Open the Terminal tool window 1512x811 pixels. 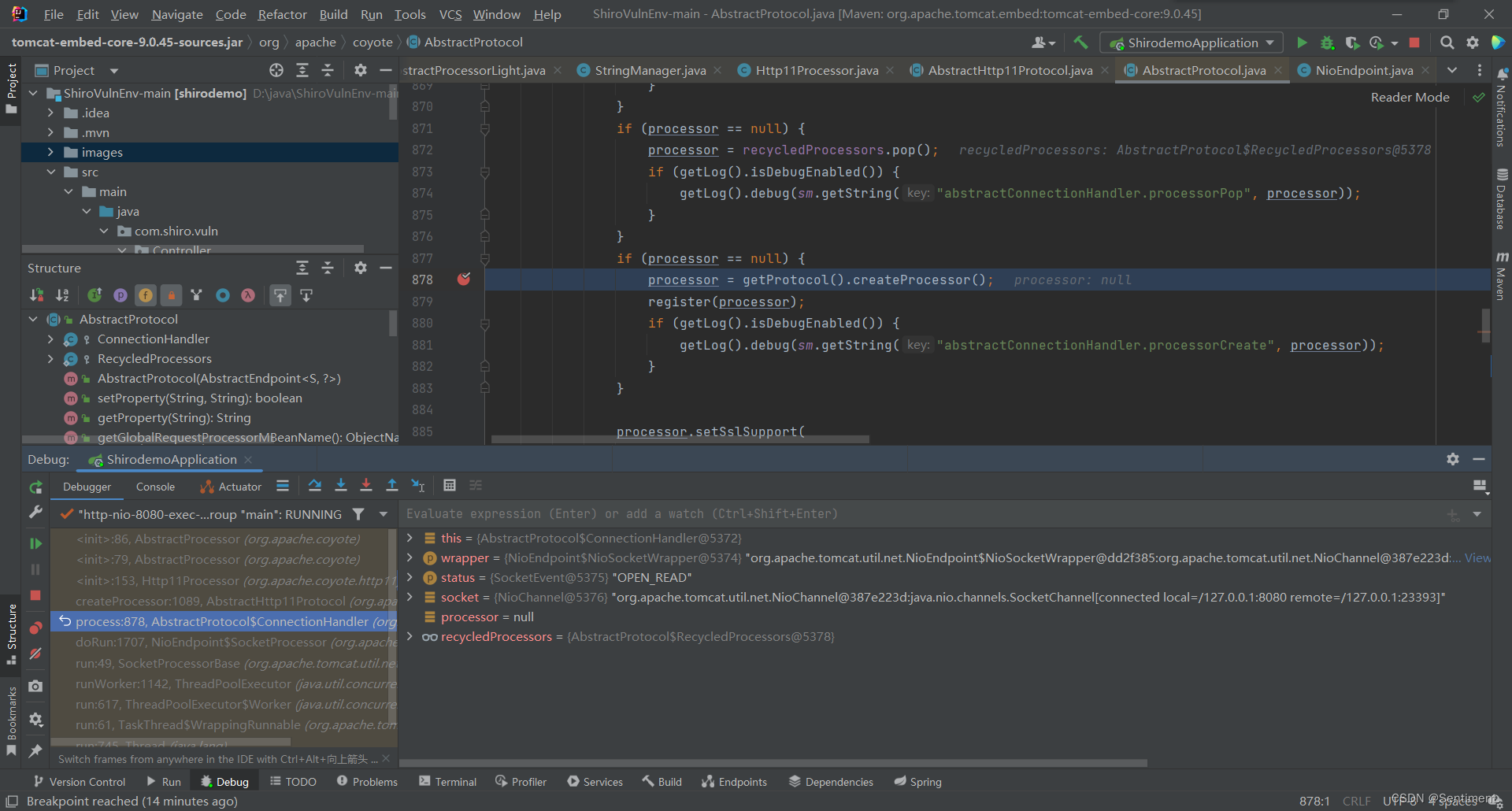[x=448, y=782]
